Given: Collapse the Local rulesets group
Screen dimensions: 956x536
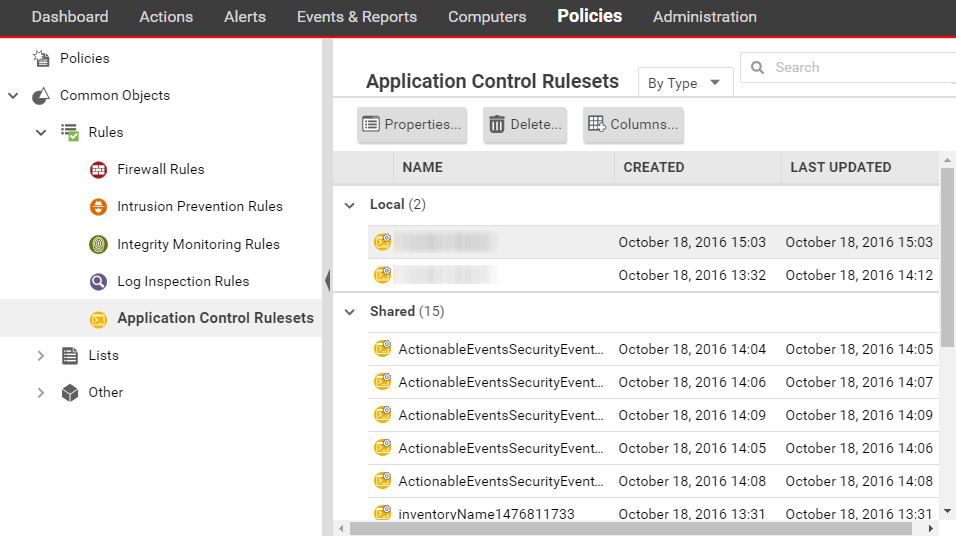Looking at the screenshot, I should pyautogui.click(x=349, y=205).
